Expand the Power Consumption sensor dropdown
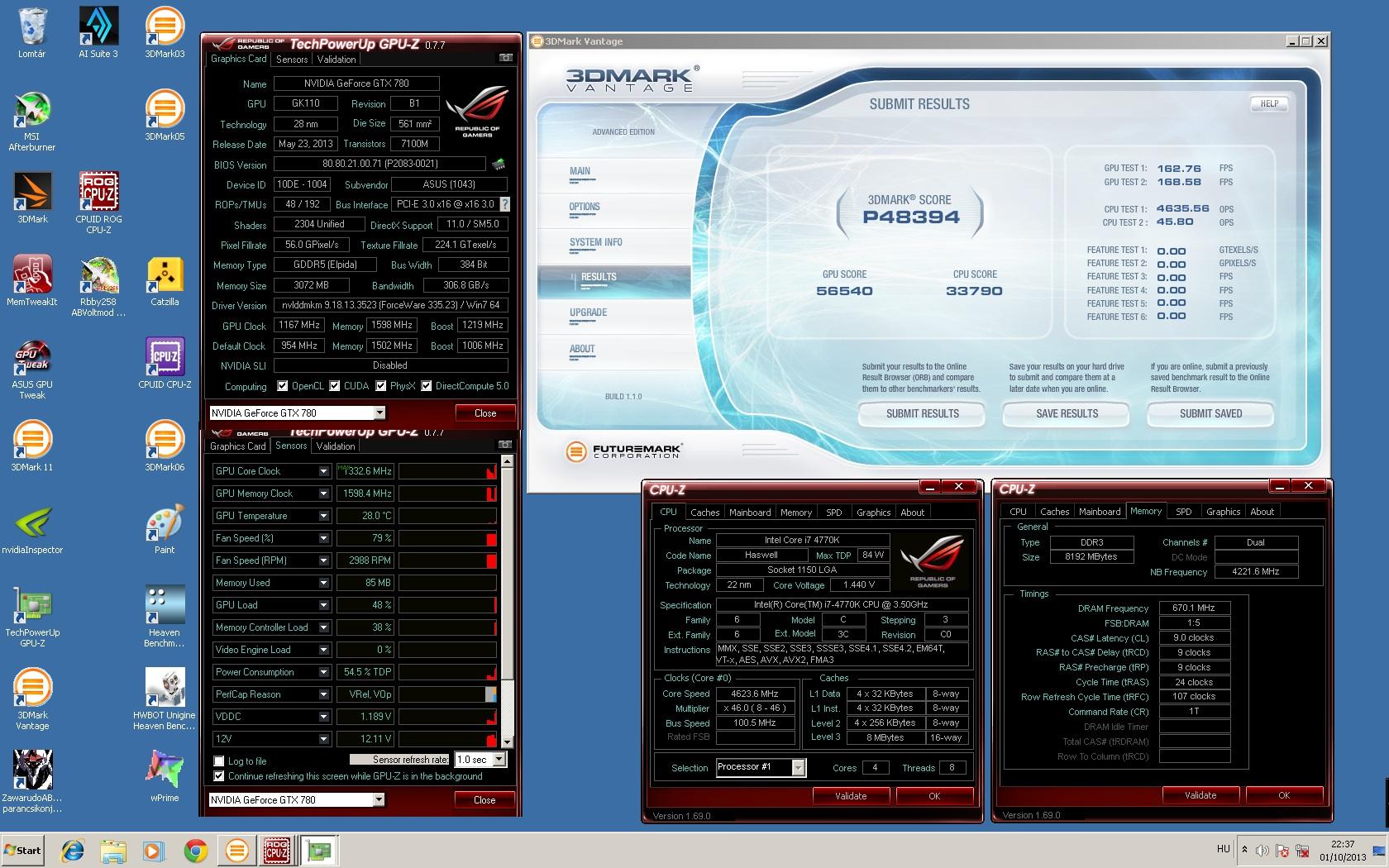The height and width of the screenshot is (868, 1389). click(x=323, y=672)
